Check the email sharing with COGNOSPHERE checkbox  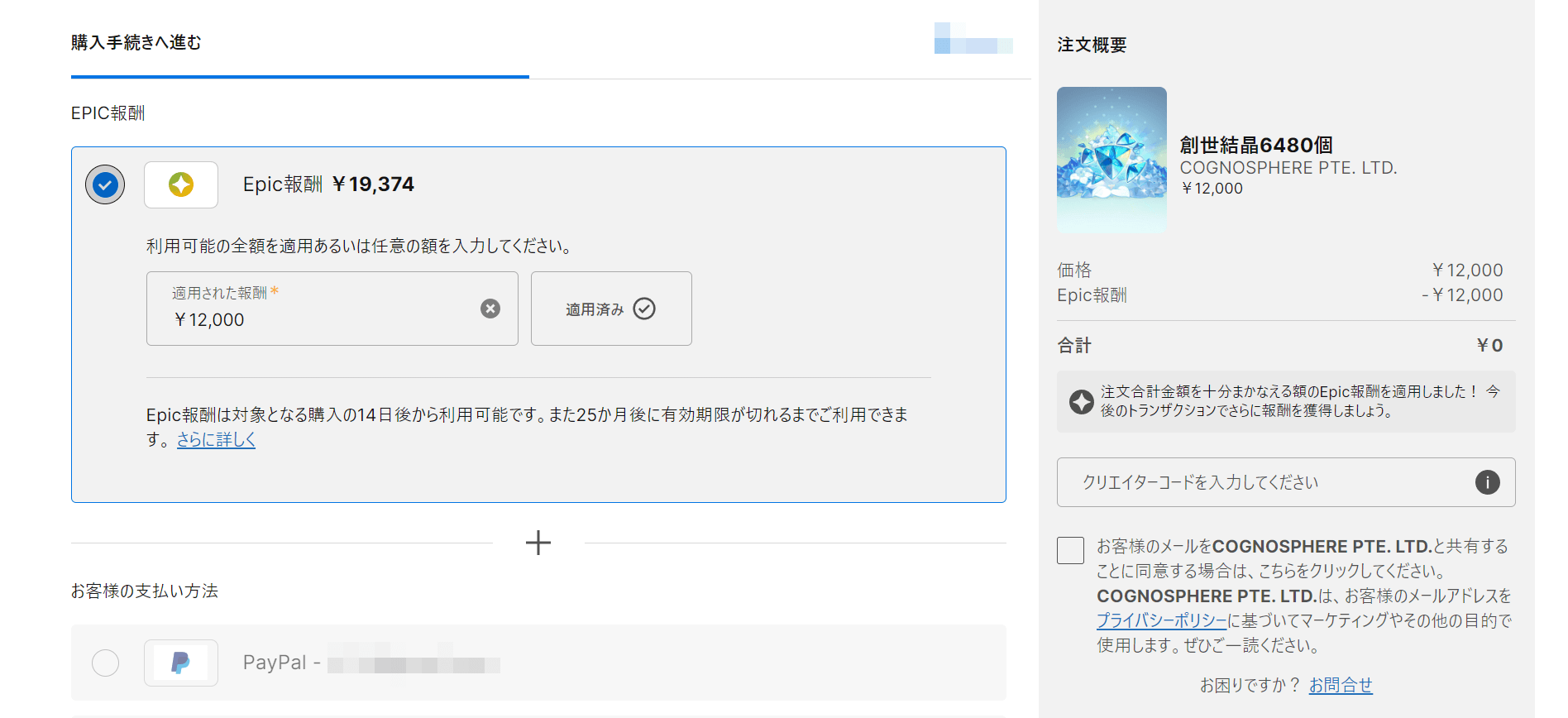[x=1070, y=550]
